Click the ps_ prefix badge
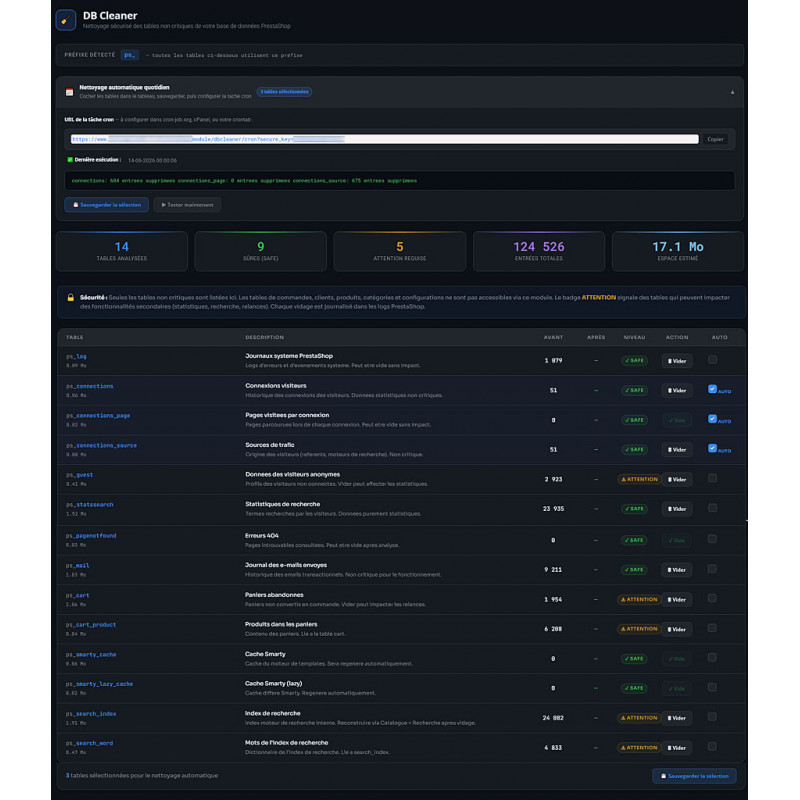 [130, 55]
